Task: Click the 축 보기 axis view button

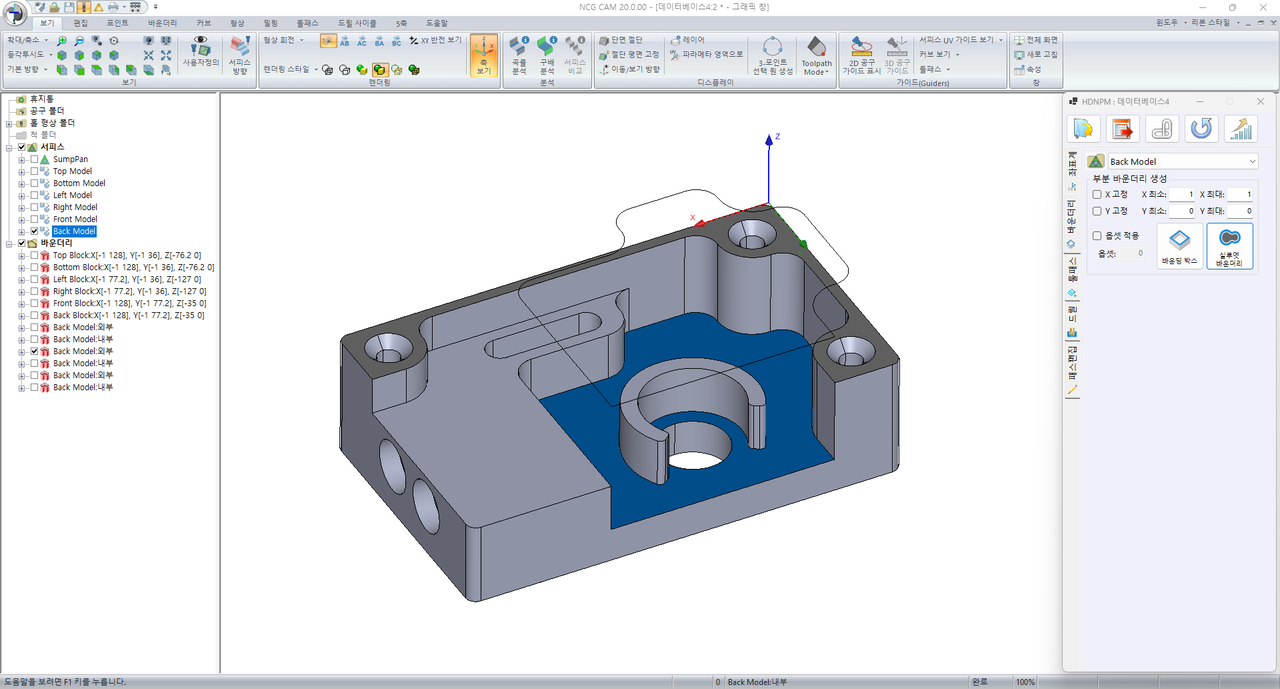Action: (x=484, y=55)
